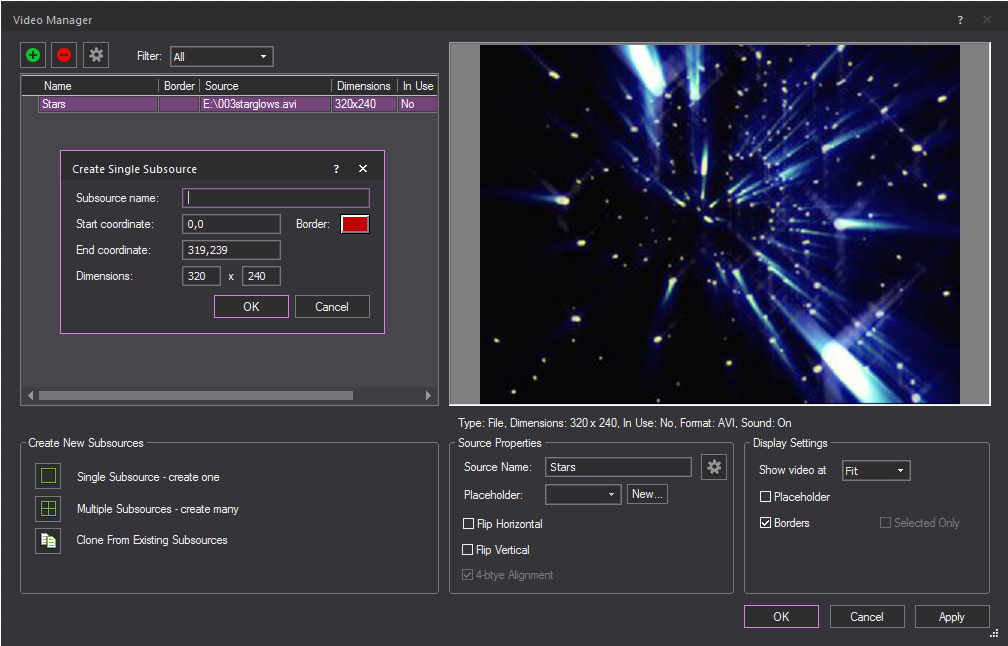This screenshot has width=1008, height=646.
Task: Click the Multiple Subsources create many icon
Action: pos(48,509)
